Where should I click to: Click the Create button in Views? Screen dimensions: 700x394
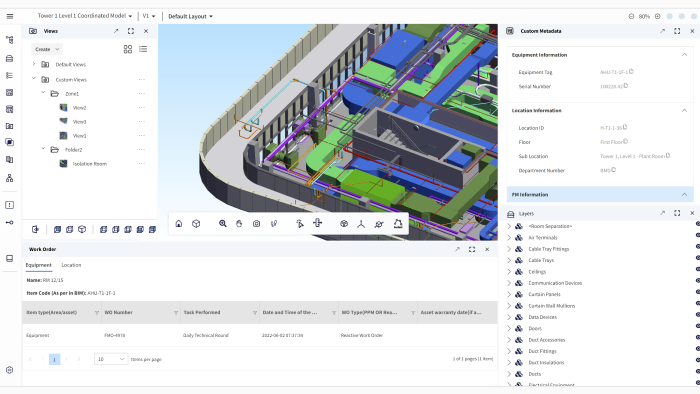click(46, 49)
